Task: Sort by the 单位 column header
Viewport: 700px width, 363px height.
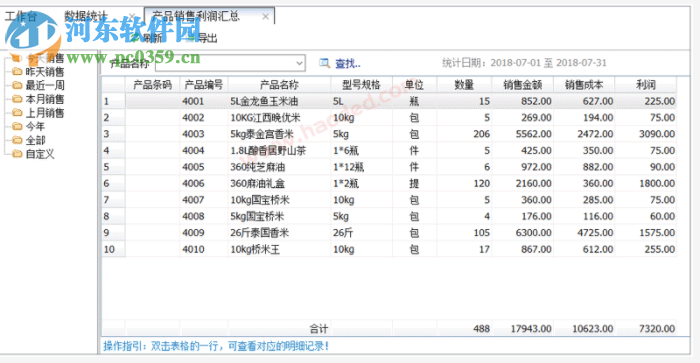Action: [x=415, y=84]
